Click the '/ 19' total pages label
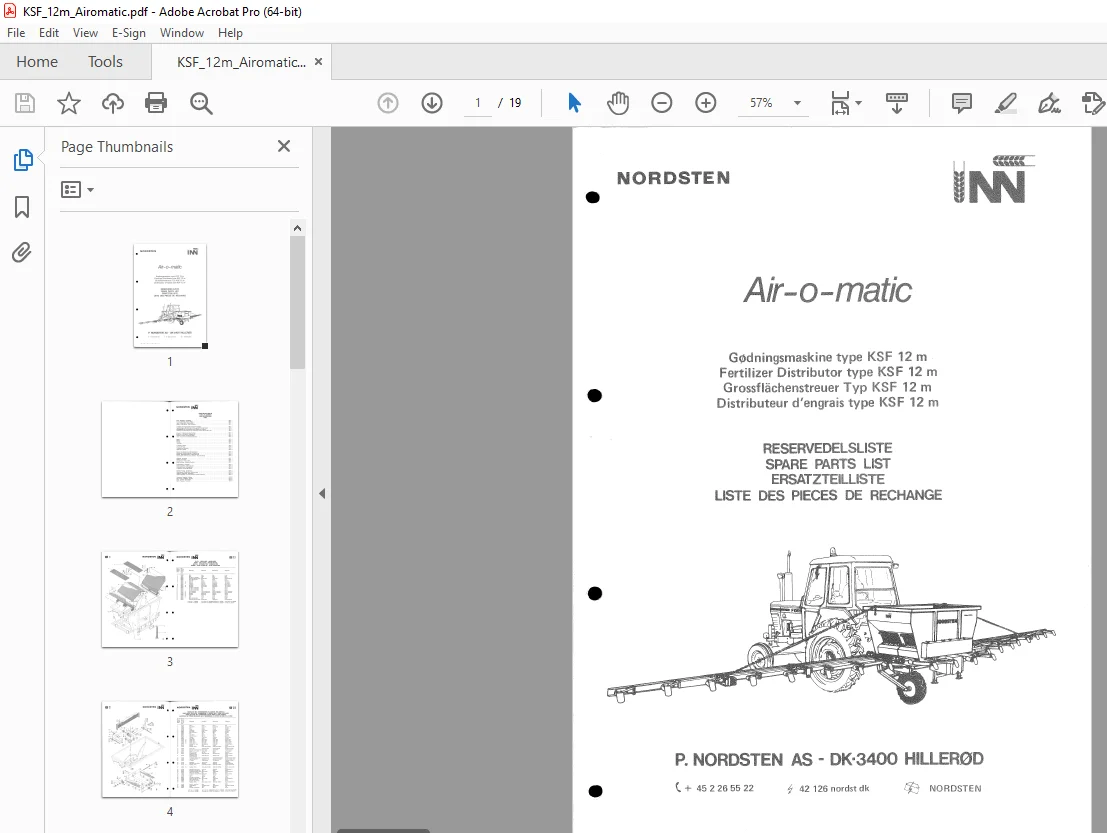 [510, 103]
